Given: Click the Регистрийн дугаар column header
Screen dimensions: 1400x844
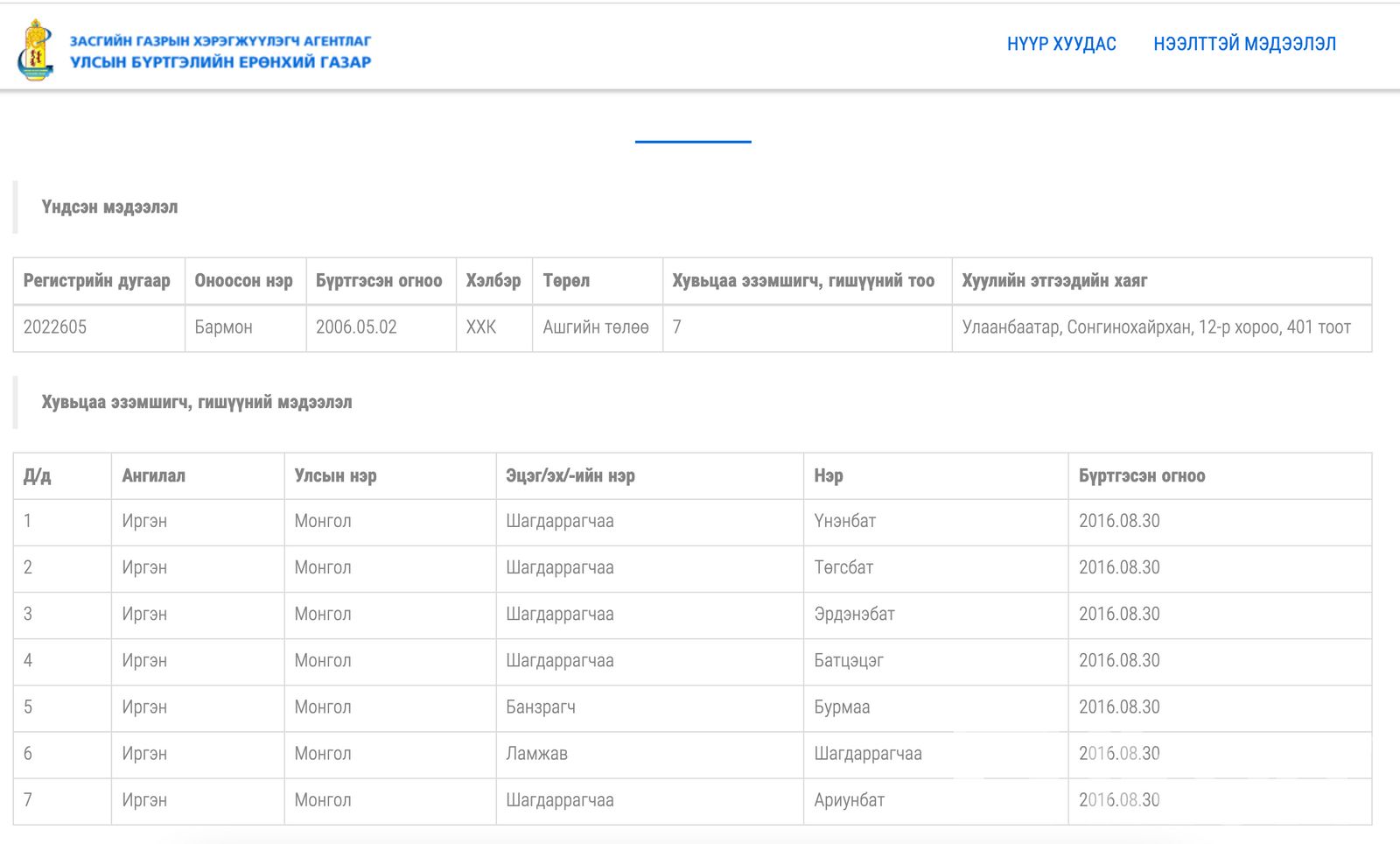Looking at the screenshot, I should [97, 281].
